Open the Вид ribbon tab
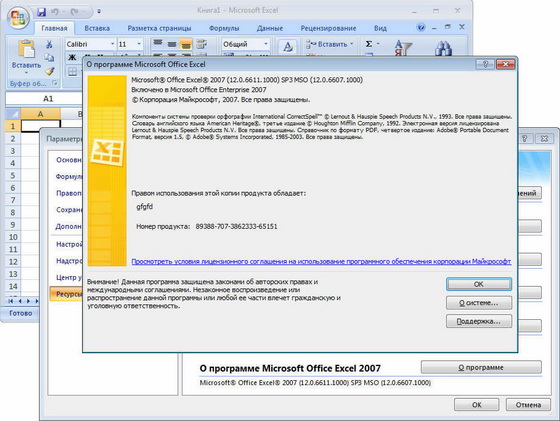 (380, 28)
